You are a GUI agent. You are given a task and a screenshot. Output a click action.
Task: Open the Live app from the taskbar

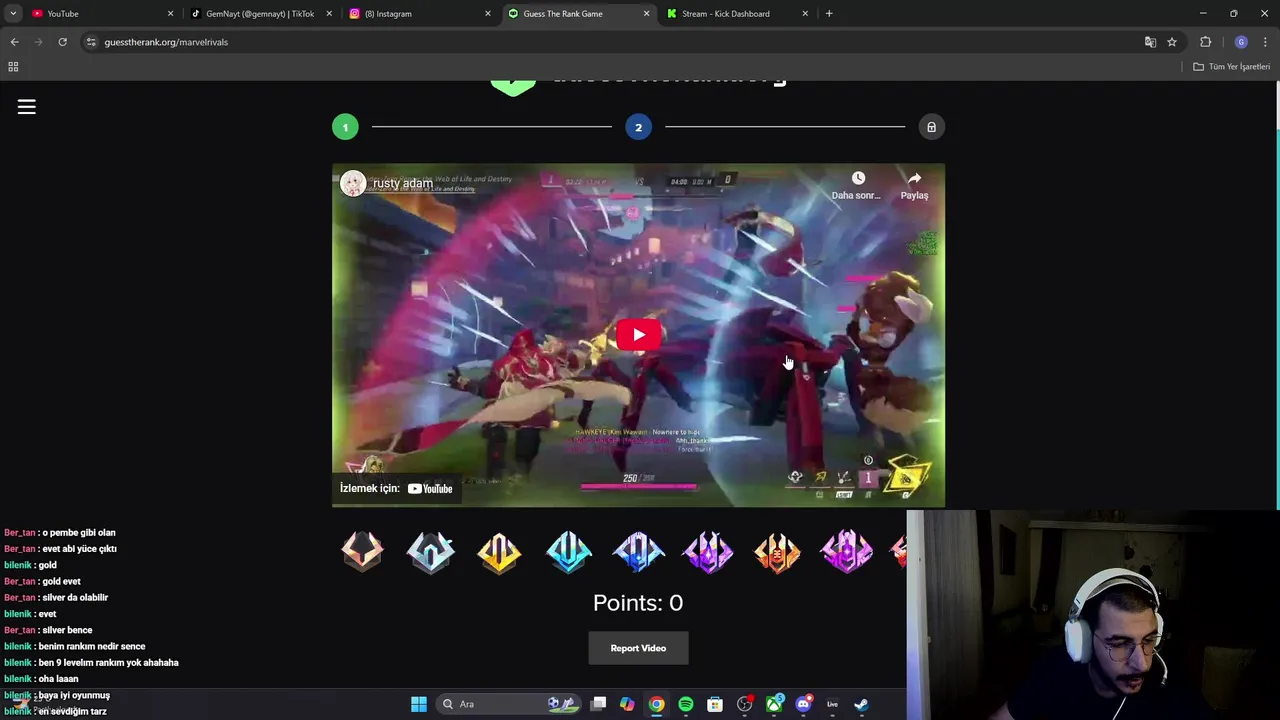tap(832, 704)
